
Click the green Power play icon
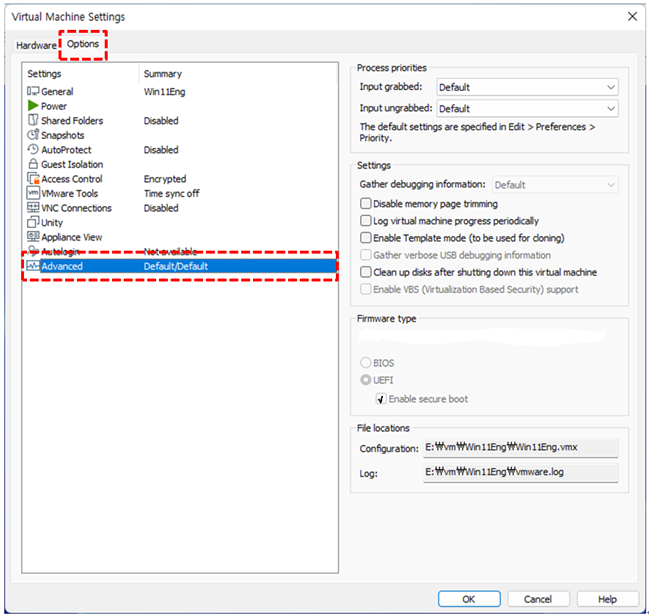(33, 106)
